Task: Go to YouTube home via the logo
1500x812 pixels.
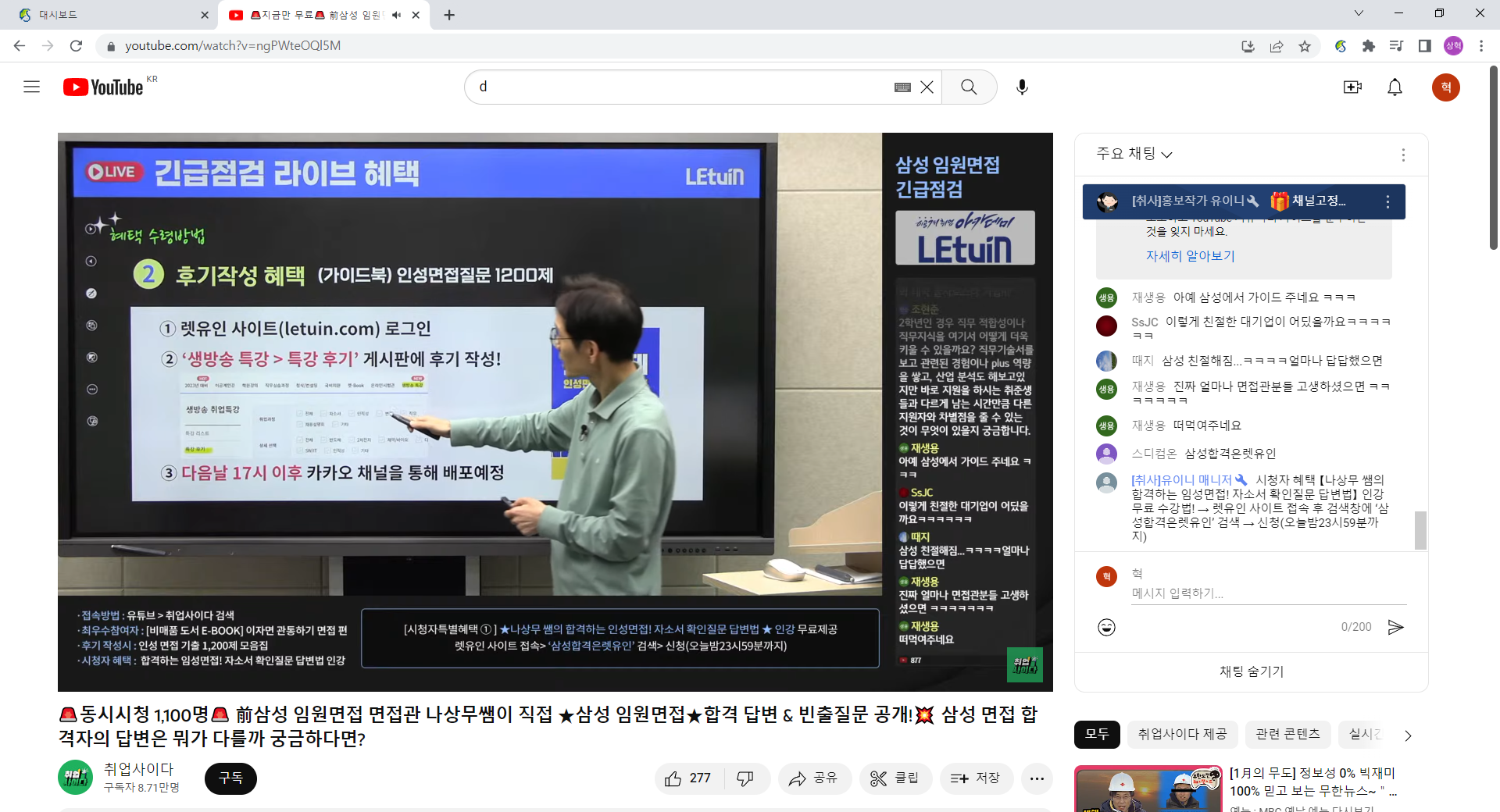Action: click(x=103, y=87)
